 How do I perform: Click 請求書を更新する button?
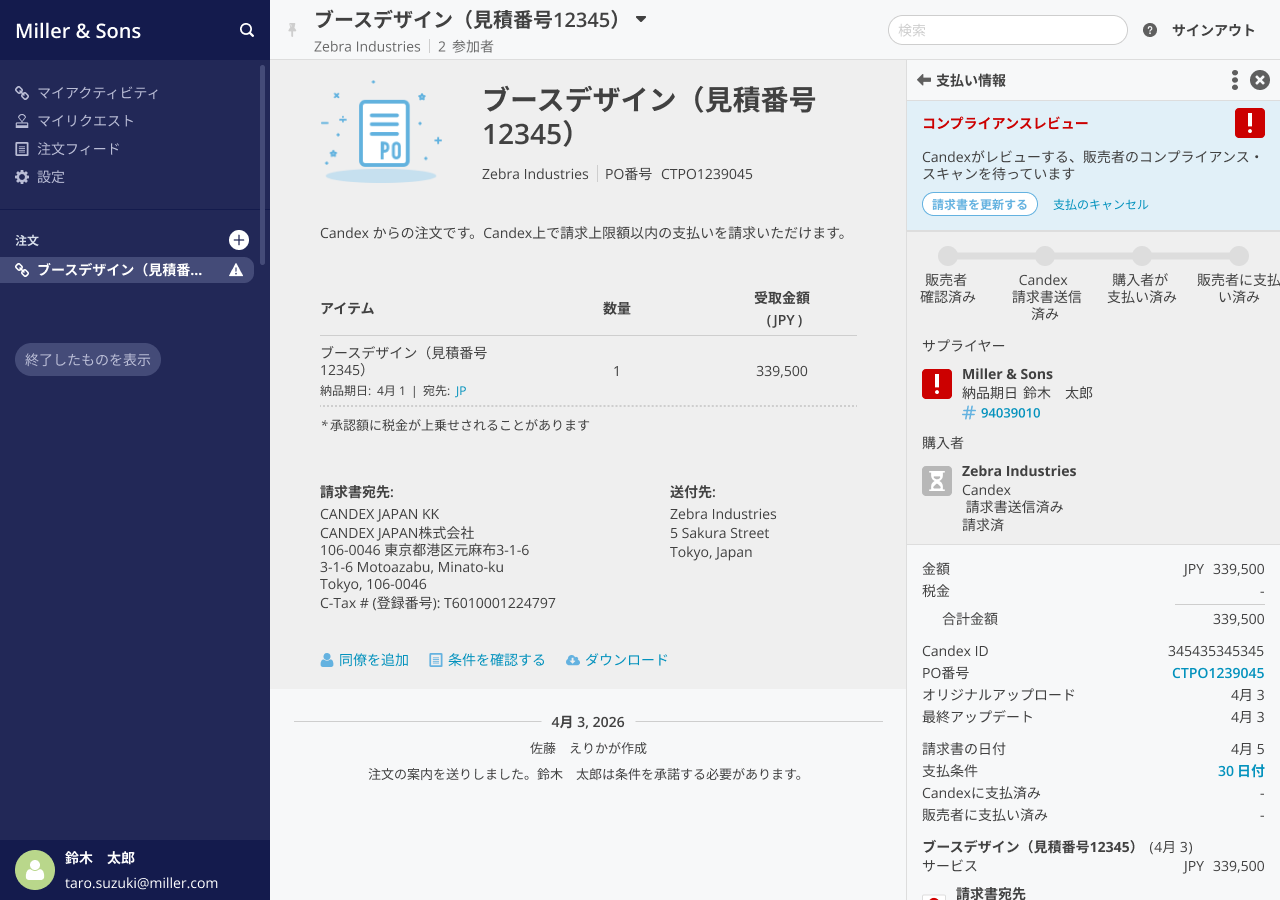tap(980, 204)
